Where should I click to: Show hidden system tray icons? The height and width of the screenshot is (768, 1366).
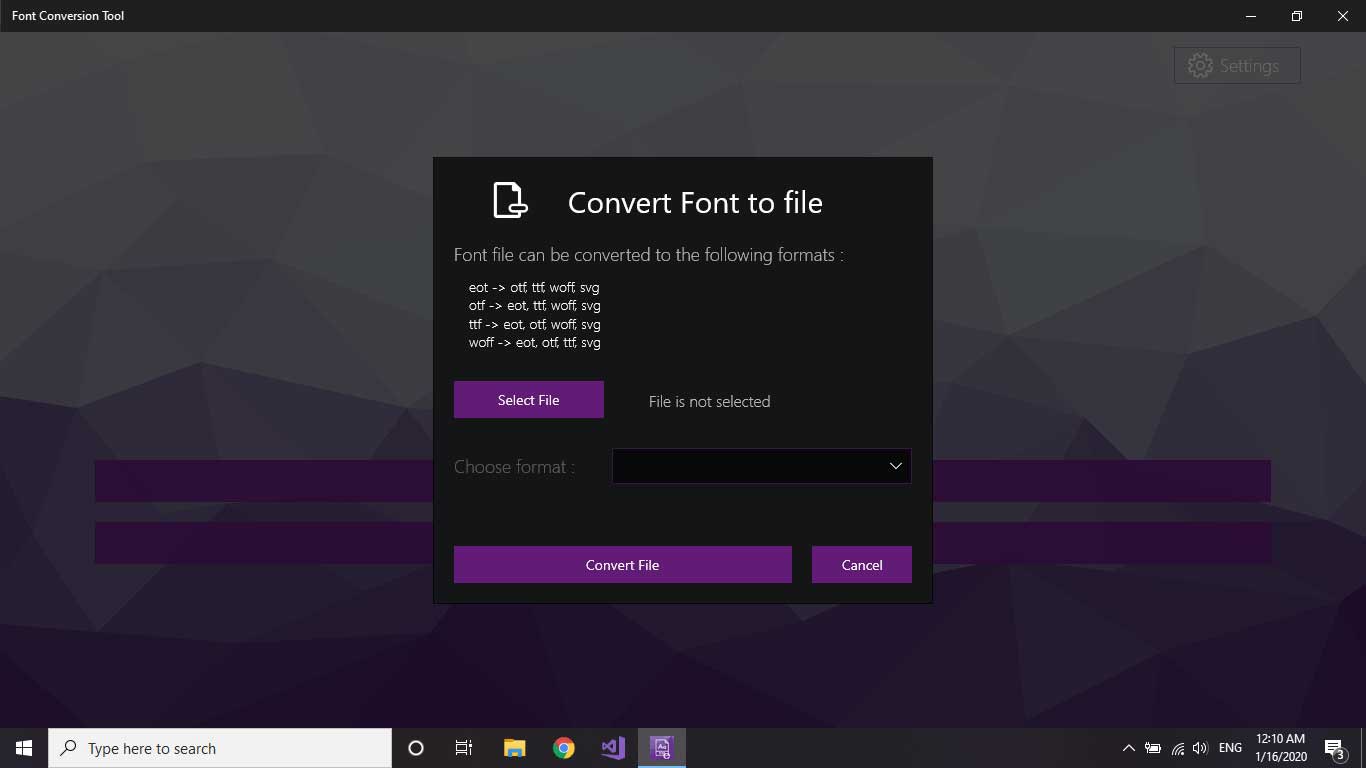coord(1128,748)
